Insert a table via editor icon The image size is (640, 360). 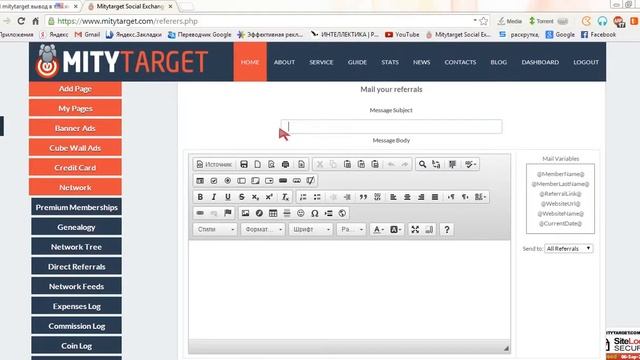coord(273,213)
